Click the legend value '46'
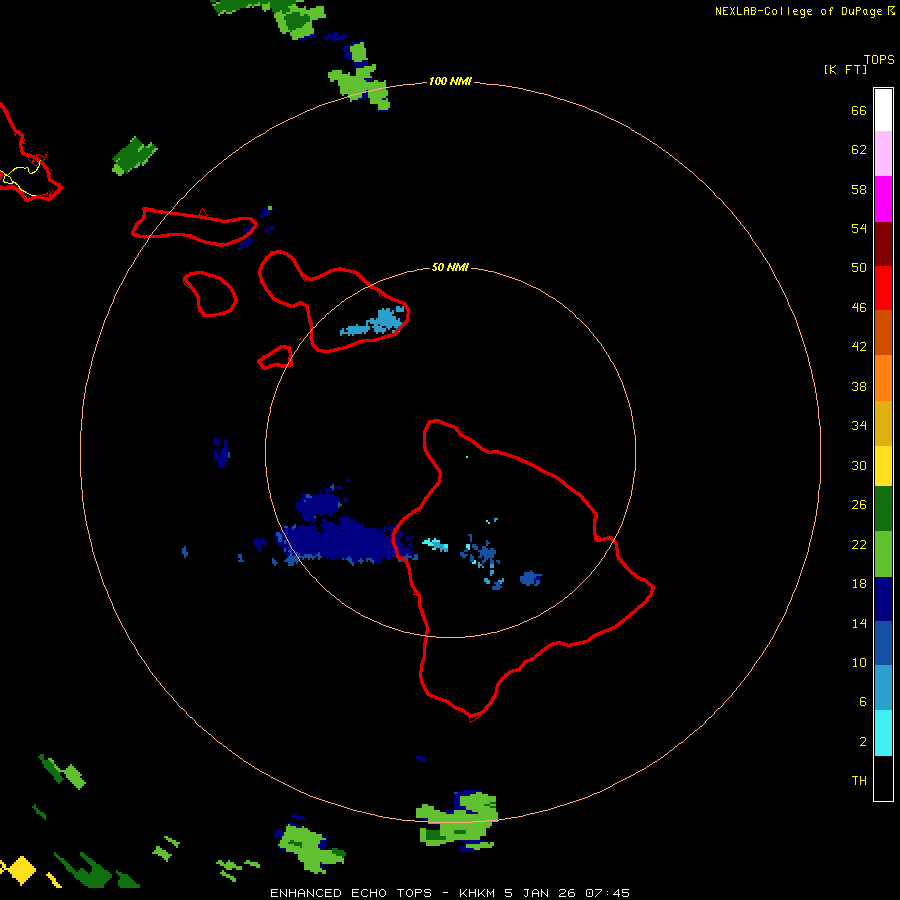 point(859,308)
